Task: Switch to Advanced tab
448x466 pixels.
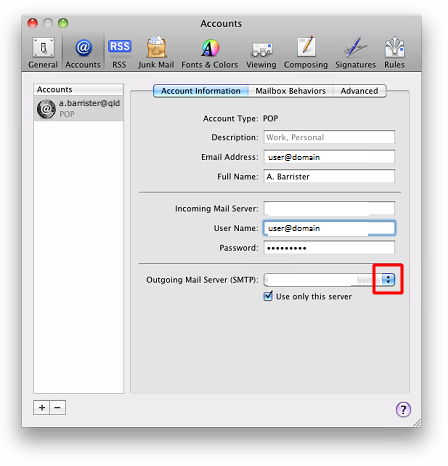Action: click(x=359, y=91)
